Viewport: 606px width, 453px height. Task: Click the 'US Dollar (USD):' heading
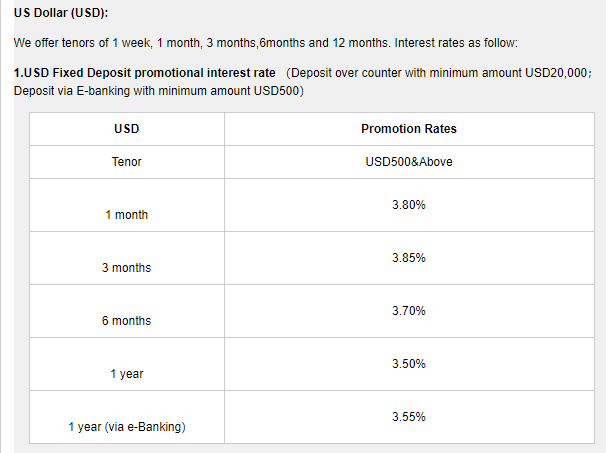(x=61, y=13)
